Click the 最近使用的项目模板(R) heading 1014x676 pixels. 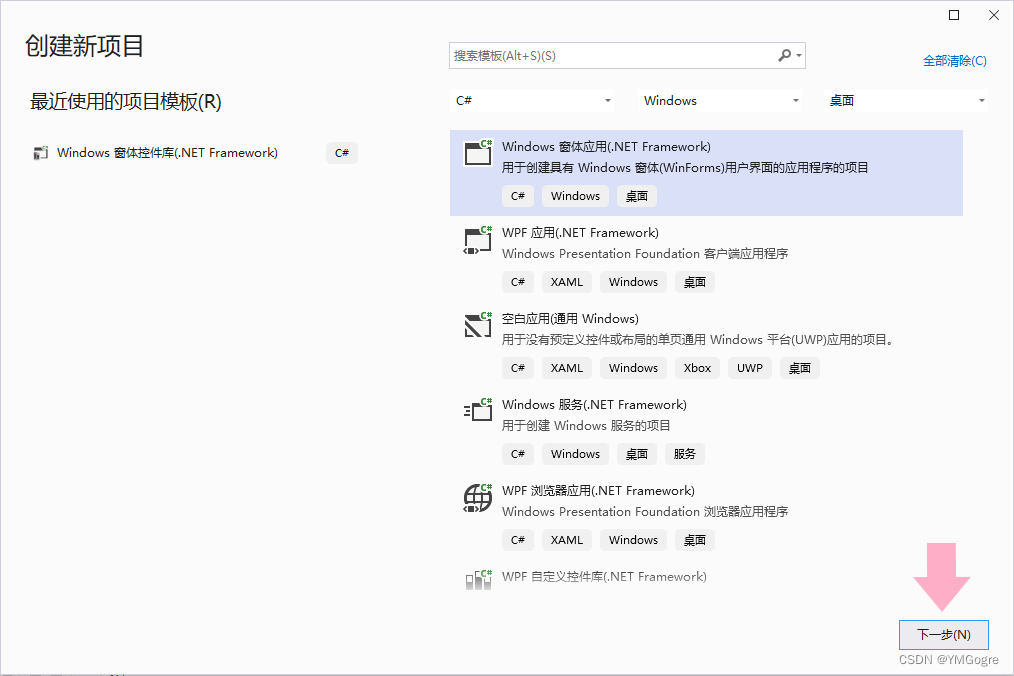pos(125,102)
